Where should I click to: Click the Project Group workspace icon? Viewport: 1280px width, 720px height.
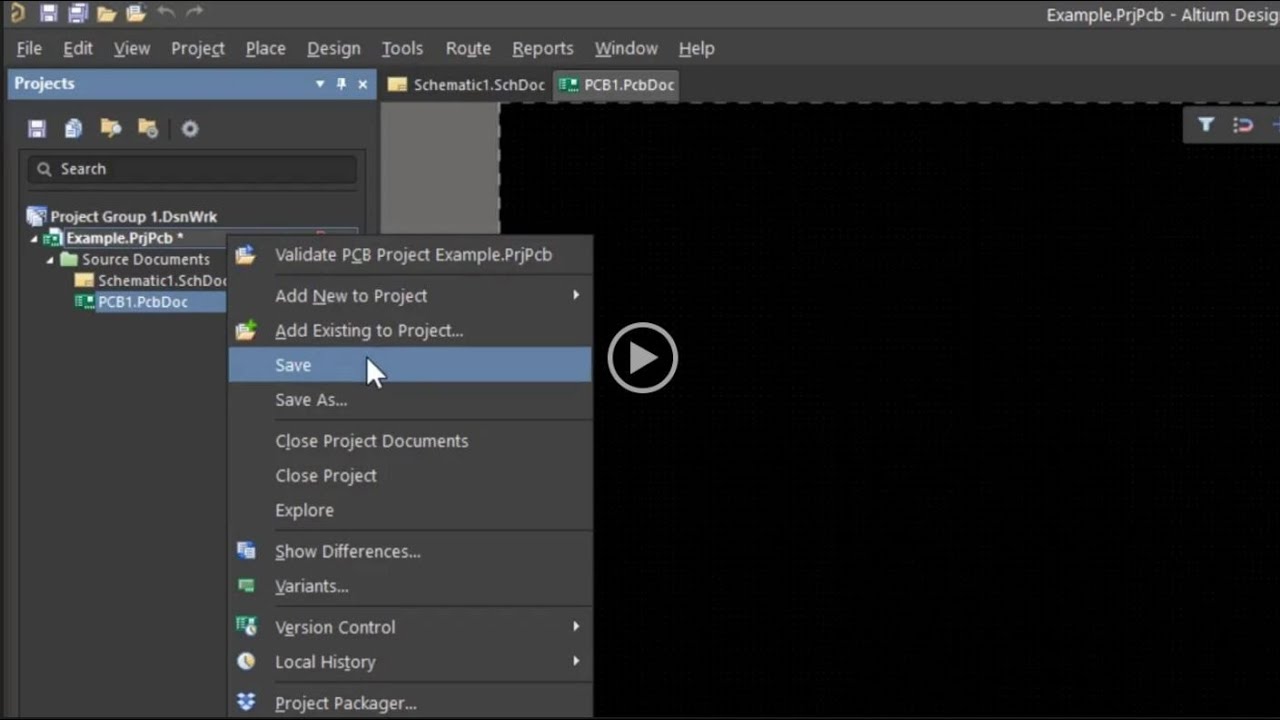click(x=37, y=216)
